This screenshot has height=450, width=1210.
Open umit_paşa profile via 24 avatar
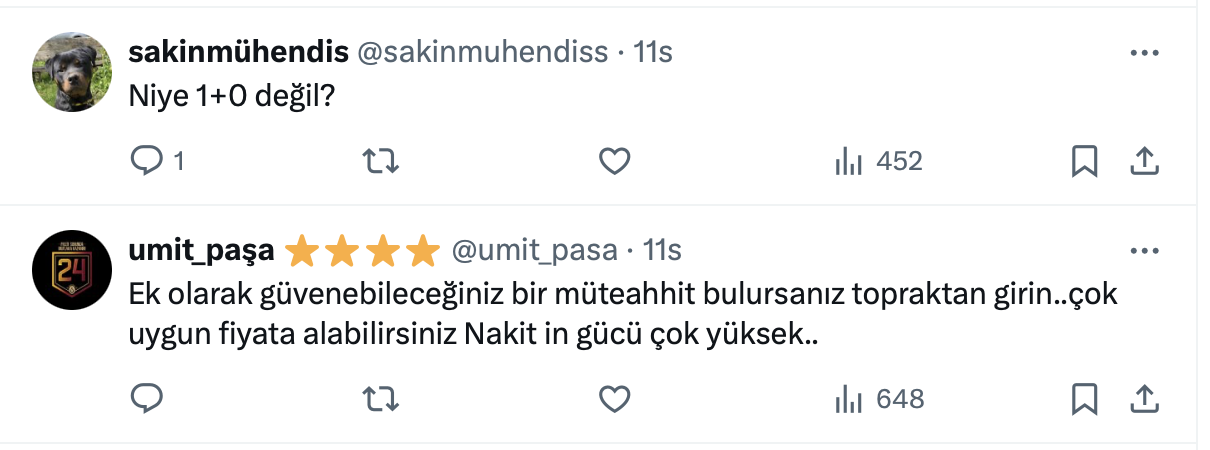click(71, 269)
